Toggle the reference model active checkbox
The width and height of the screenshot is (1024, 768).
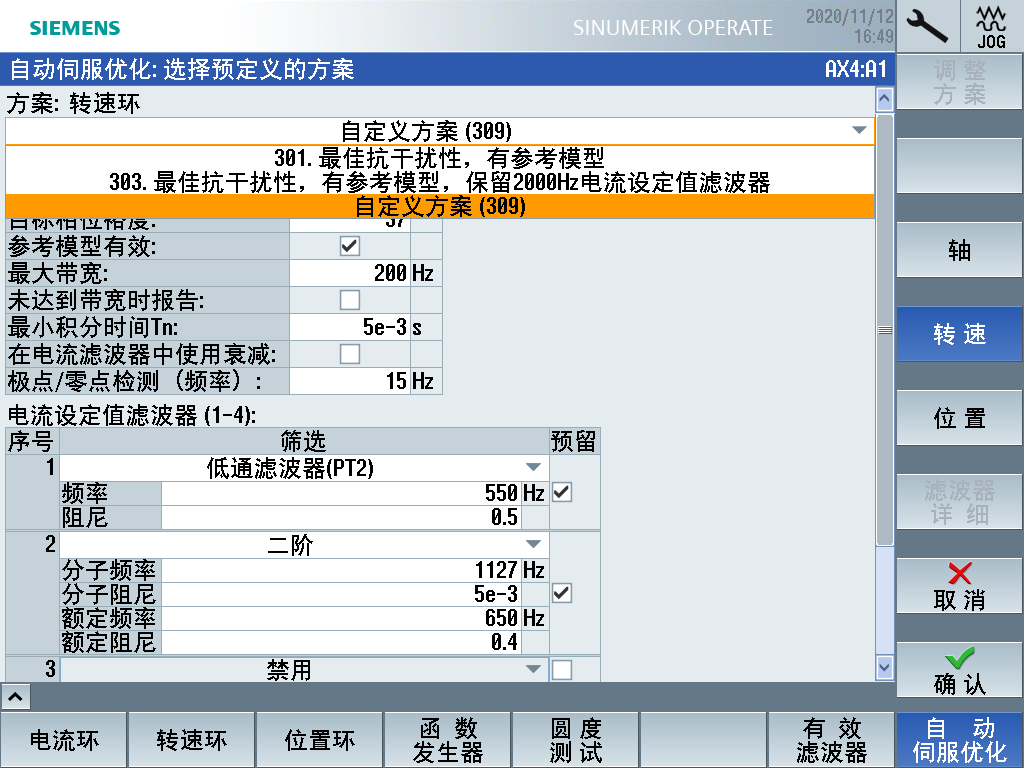(x=349, y=246)
